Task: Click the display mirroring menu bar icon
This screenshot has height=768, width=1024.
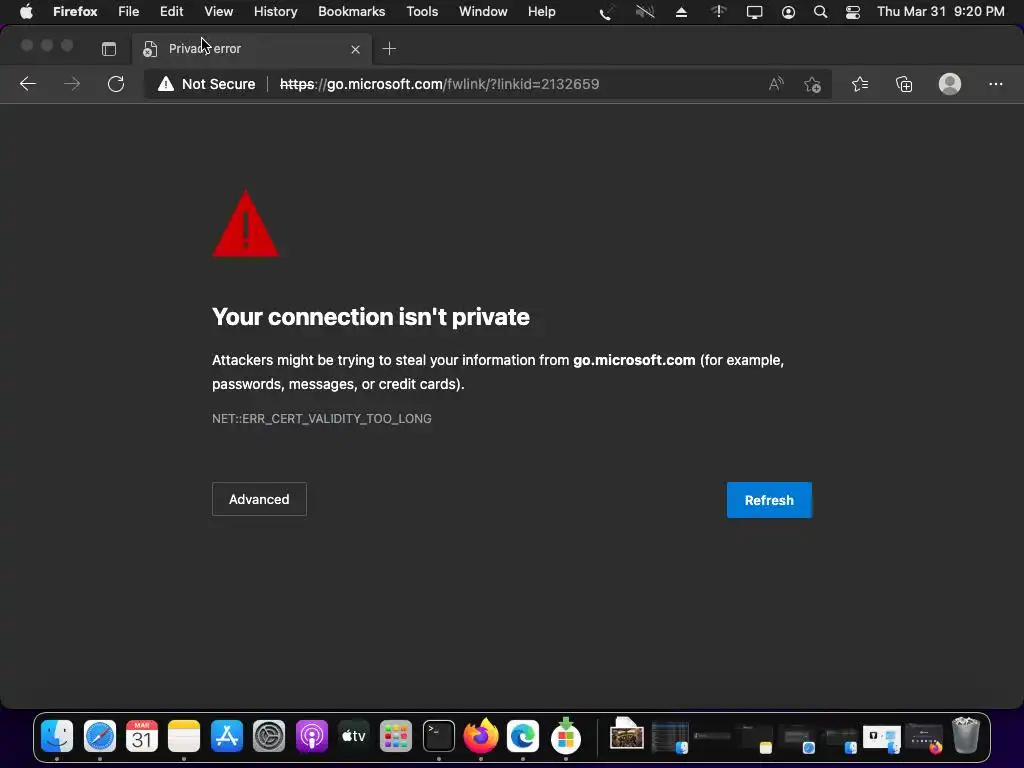Action: [x=754, y=12]
